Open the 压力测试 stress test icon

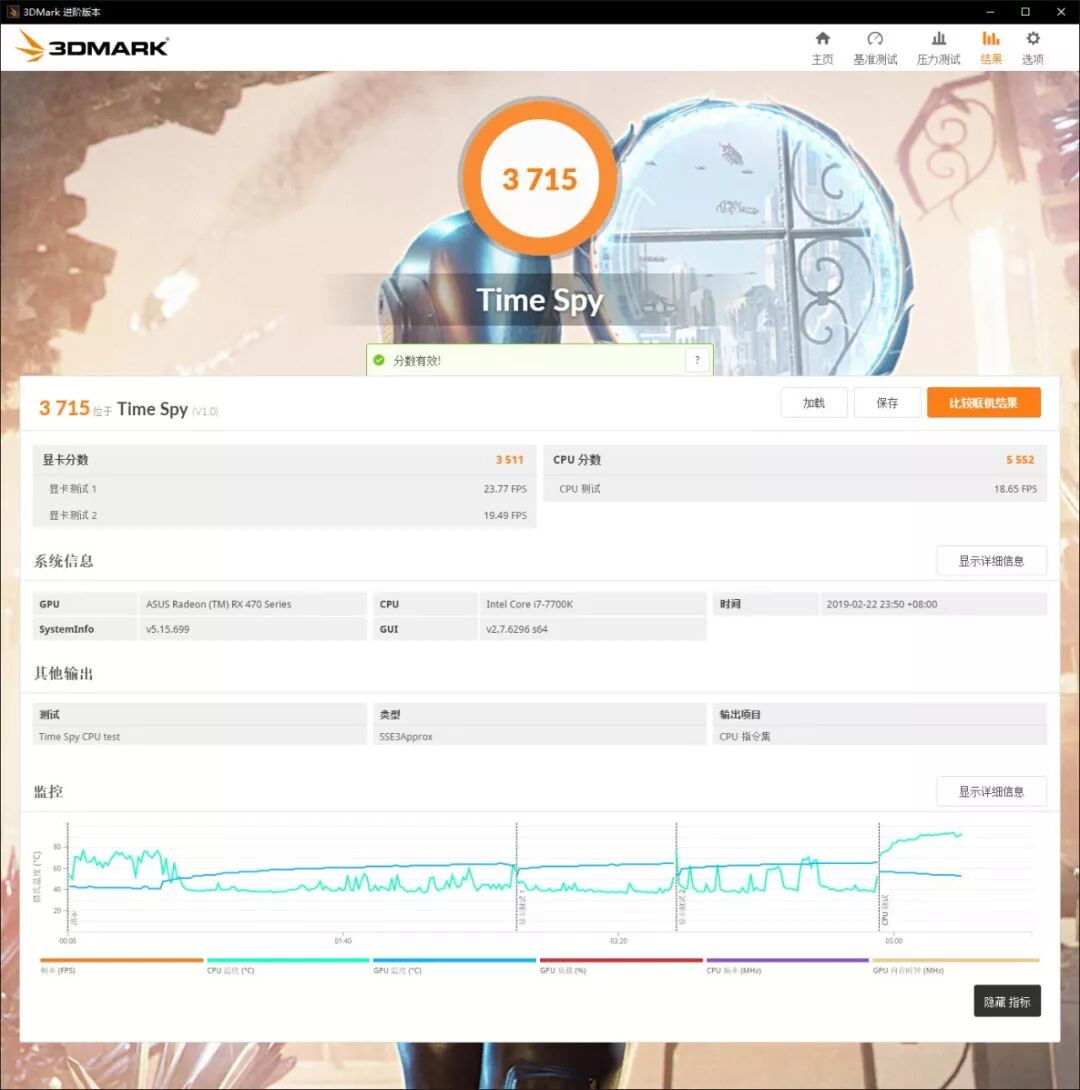(x=938, y=39)
